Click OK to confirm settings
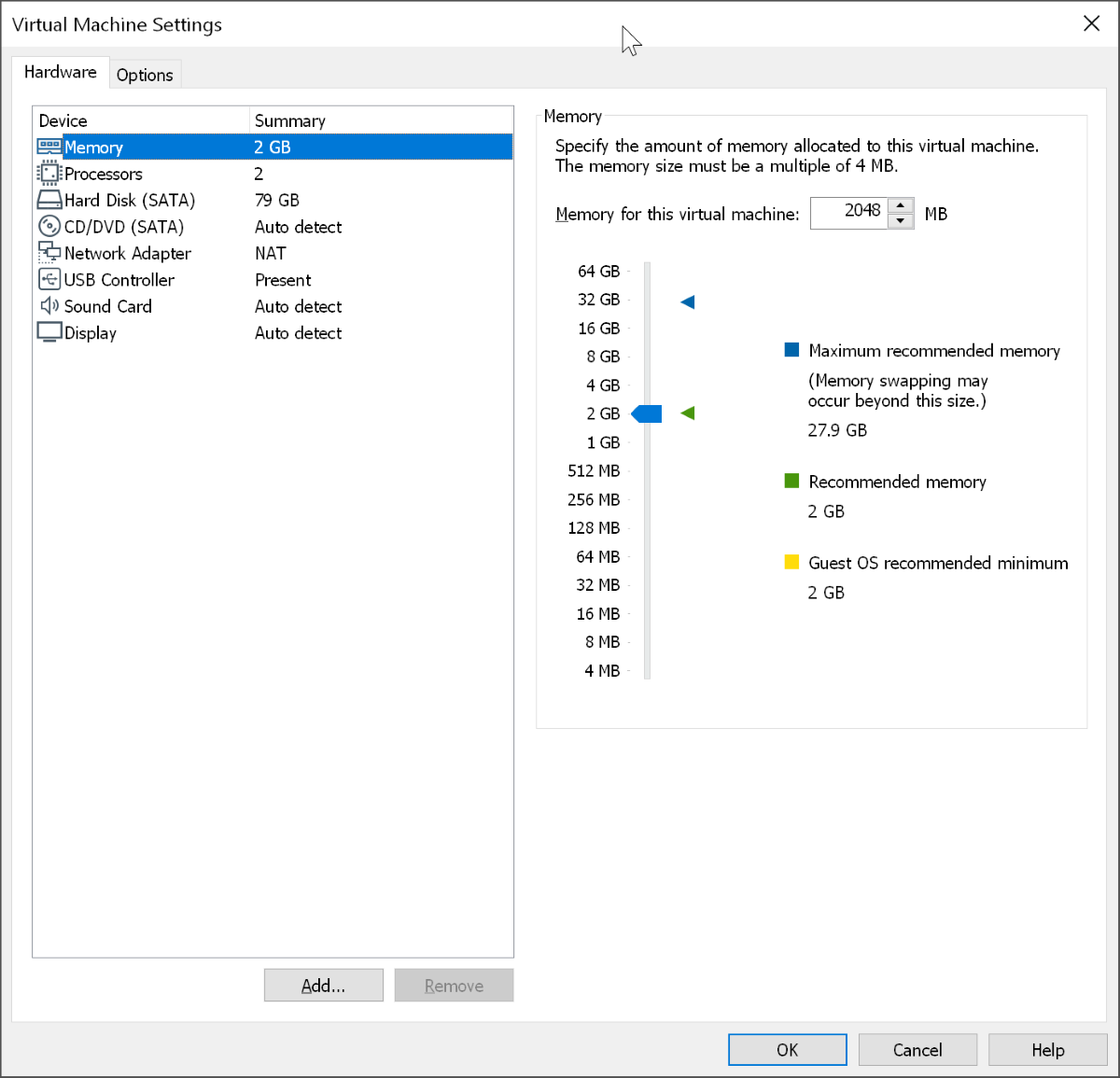The width and height of the screenshot is (1120, 1078). pyautogui.click(x=787, y=1049)
